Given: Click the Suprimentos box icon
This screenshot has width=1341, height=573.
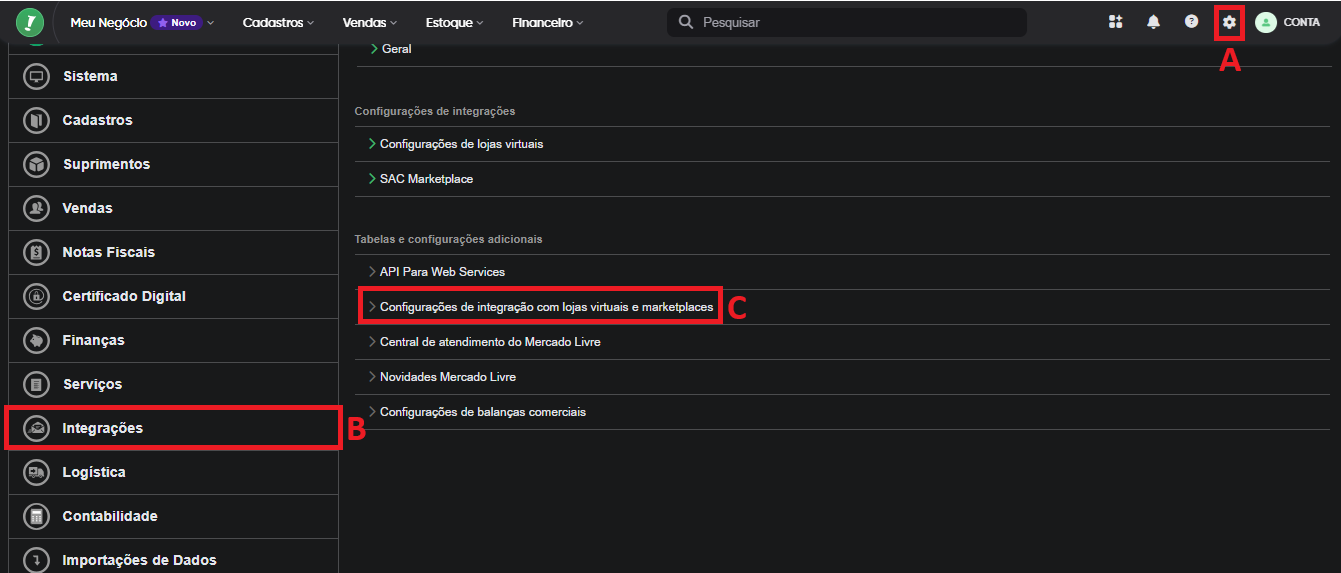Looking at the screenshot, I should 36,164.
